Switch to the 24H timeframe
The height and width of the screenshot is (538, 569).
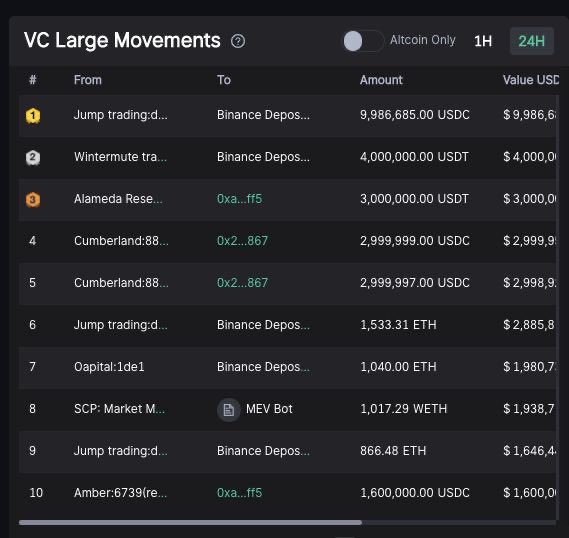tap(531, 41)
